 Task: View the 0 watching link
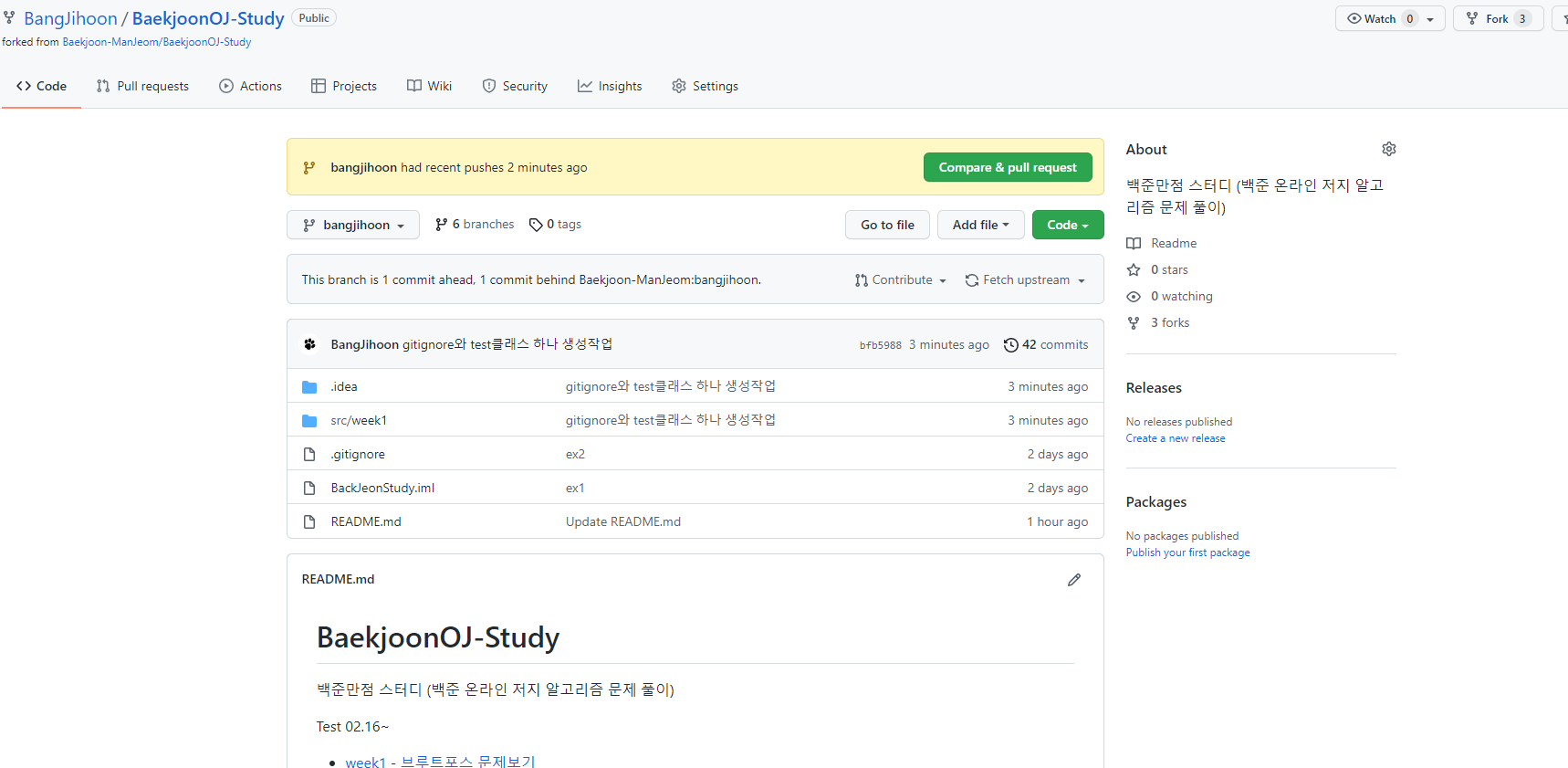(x=1182, y=296)
